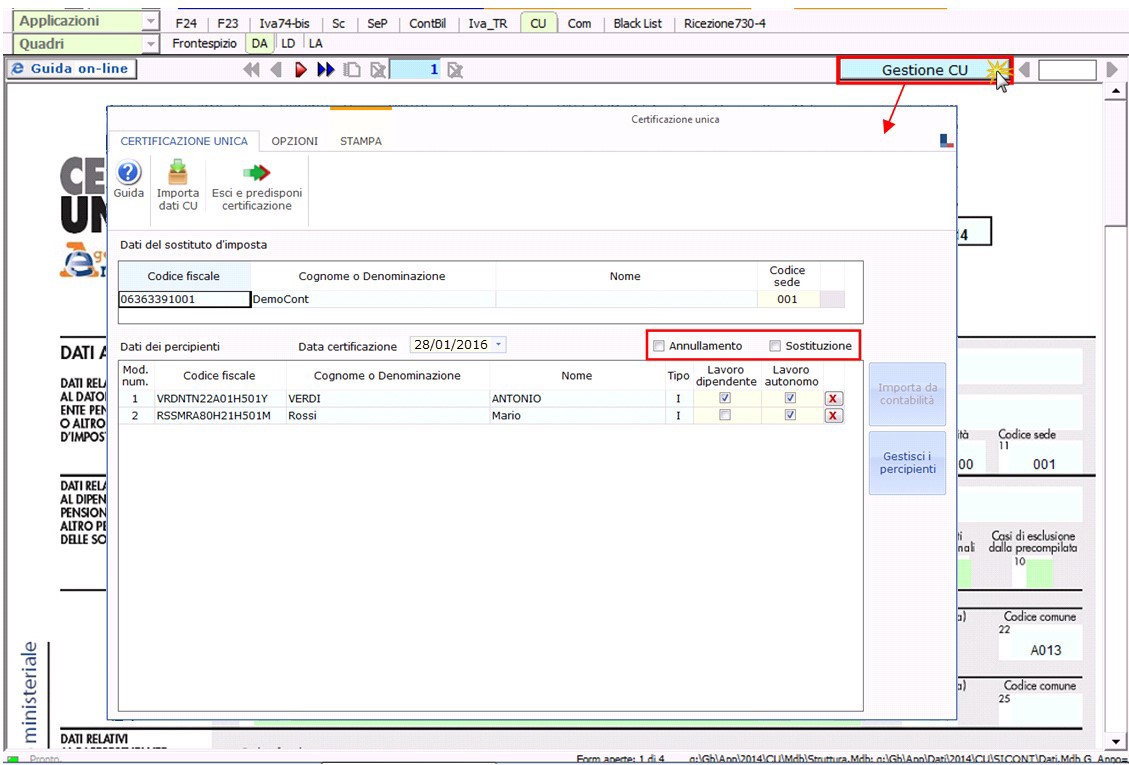Open the Com application tab
Image resolution: width=1129 pixels, height=765 pixels.
580,24
